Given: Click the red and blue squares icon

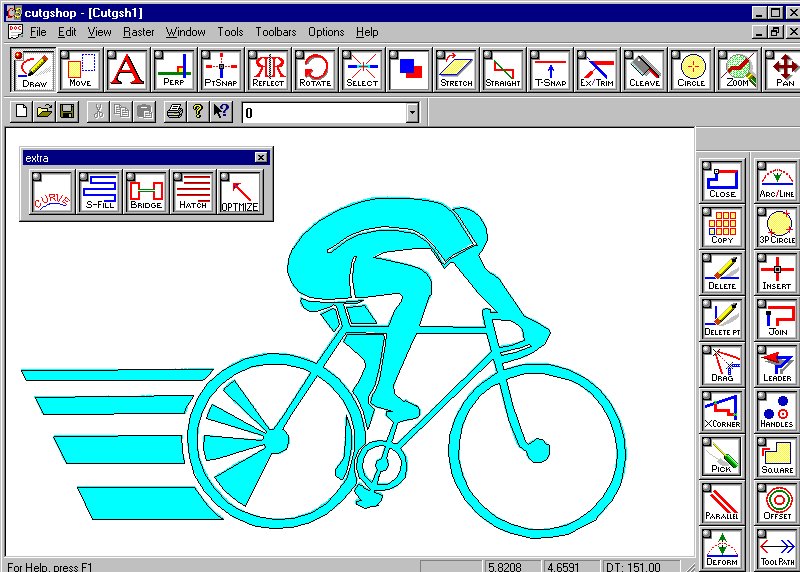Looking at the screenshot, I should pyautogui.click(x=409, y=70).
